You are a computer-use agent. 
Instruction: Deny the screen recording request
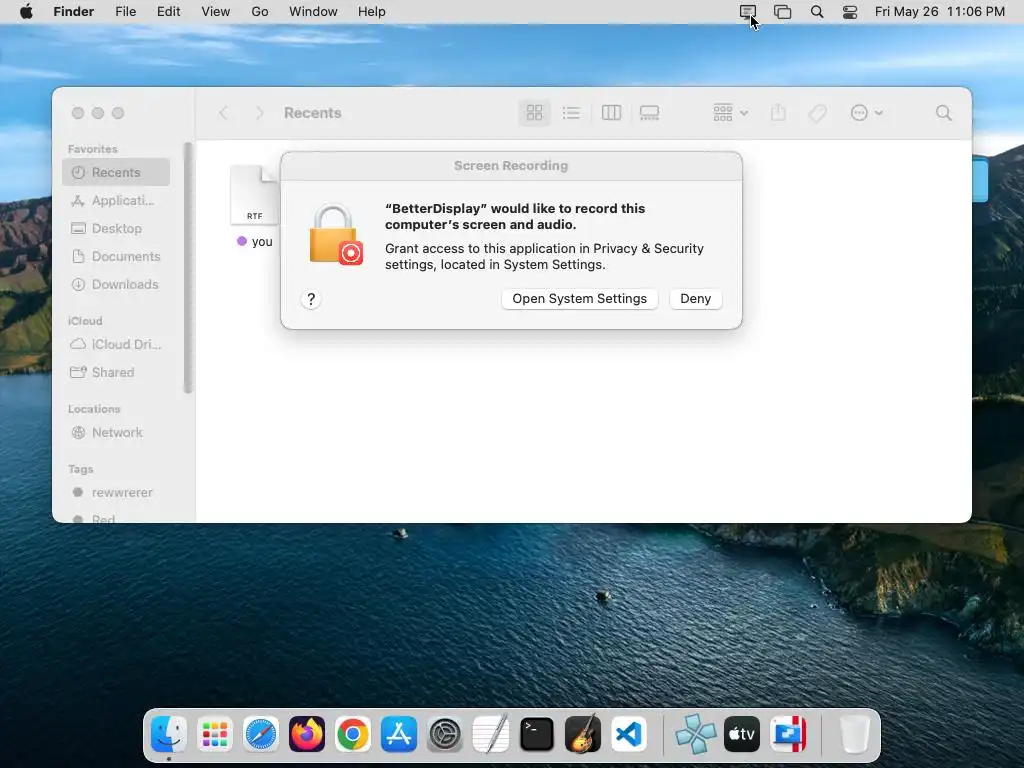pyautogui.click(x=696, y=298)
